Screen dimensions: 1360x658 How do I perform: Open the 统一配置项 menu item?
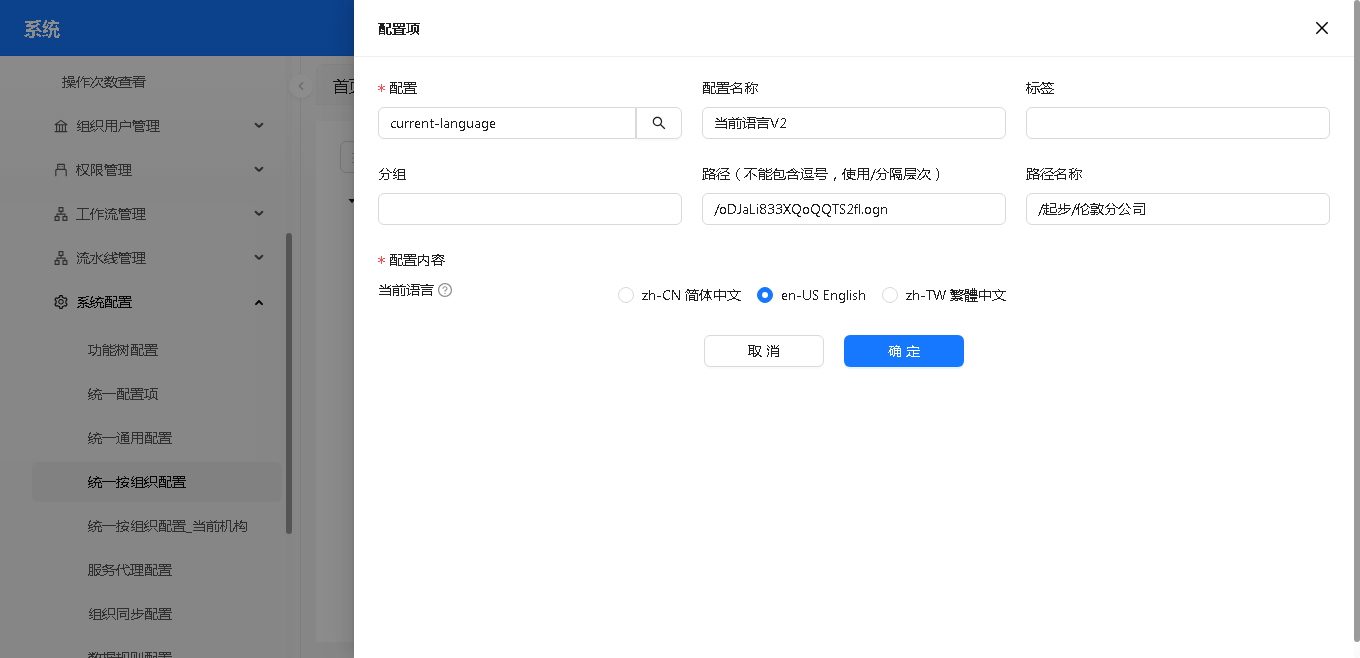tap(123, 394)
